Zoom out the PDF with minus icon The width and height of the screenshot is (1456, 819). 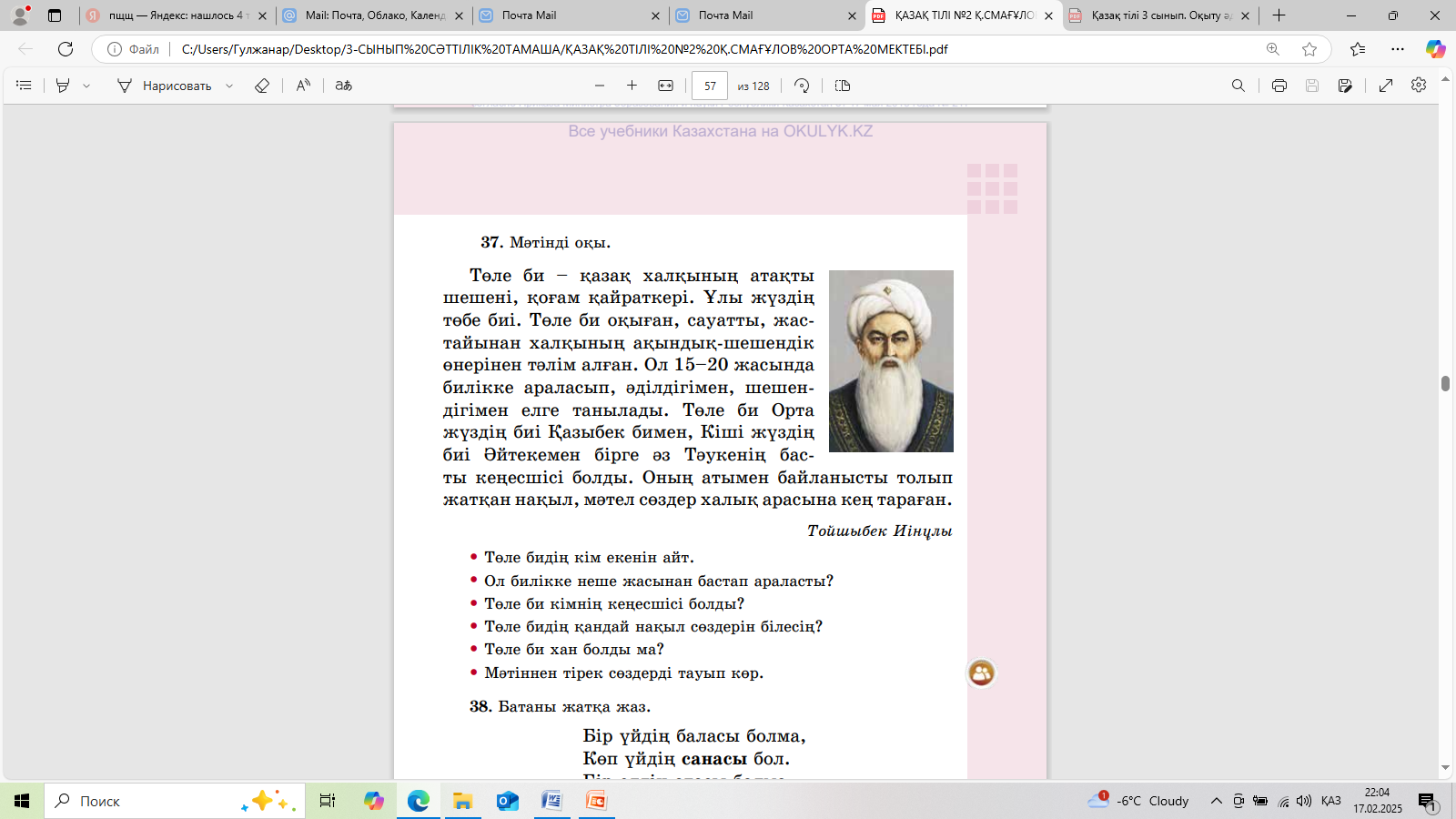(x=600, y=86)
